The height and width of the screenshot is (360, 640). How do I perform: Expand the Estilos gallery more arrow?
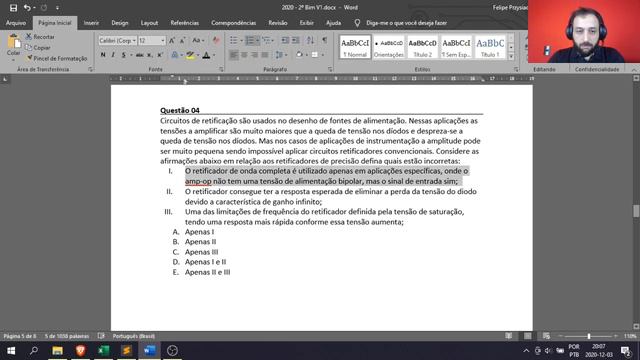coord(511,56)
